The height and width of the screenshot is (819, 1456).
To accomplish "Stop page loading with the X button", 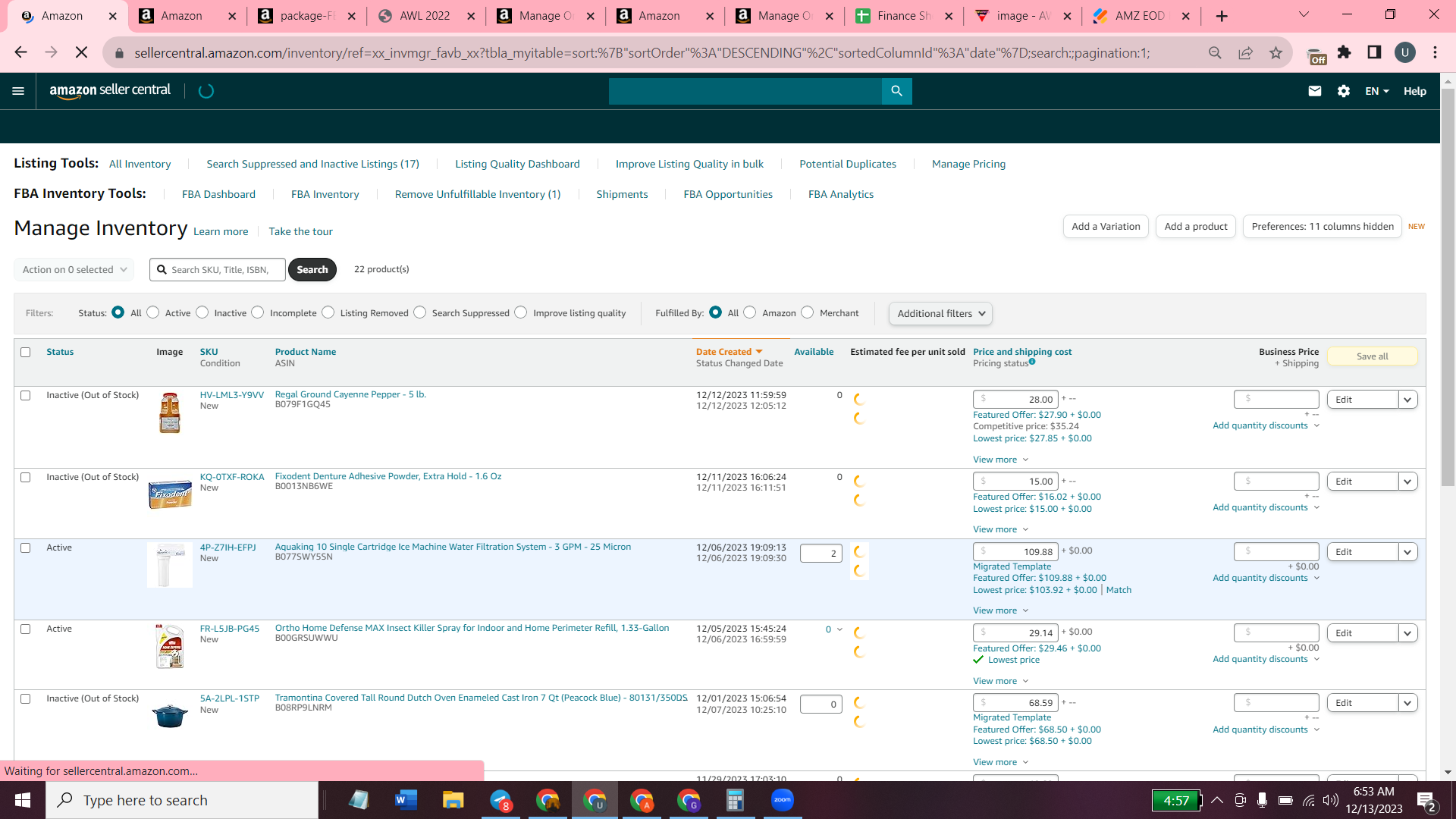I will pyautogui.click(x=81, y=52).
